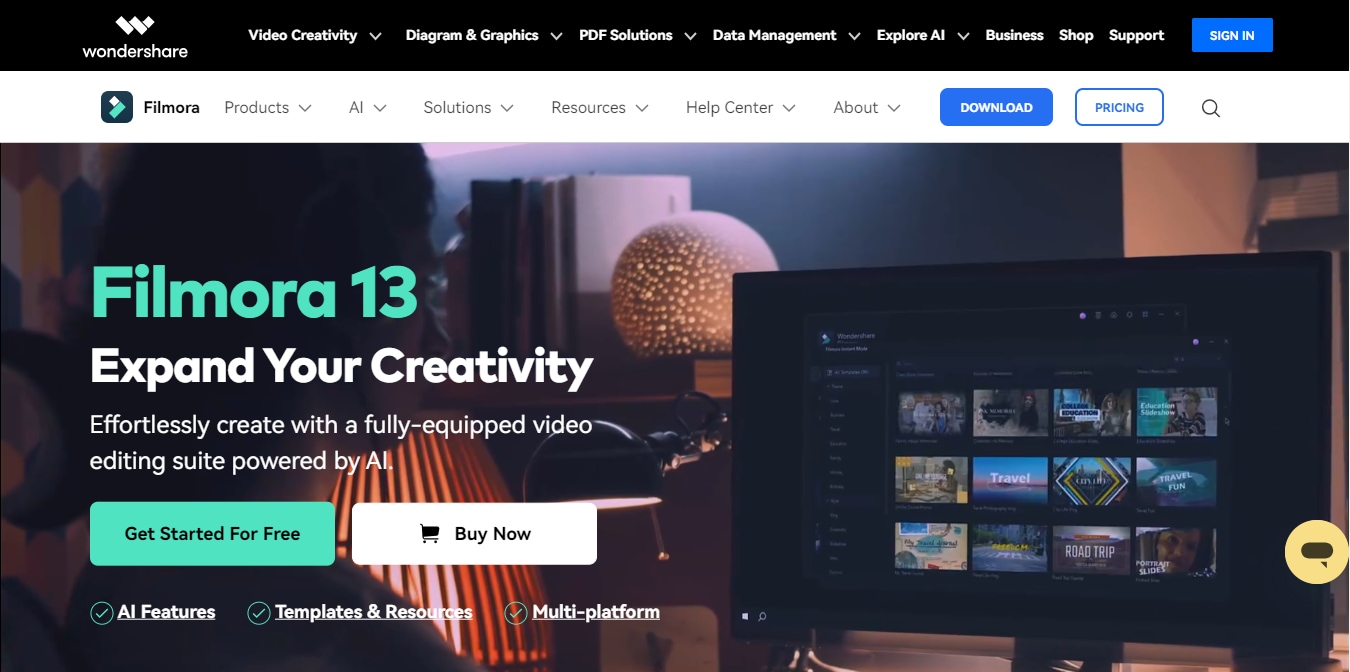Viewport: 1350px width, 672px height.
Task: Open the Explore AI menu
Action: point(911,35)
